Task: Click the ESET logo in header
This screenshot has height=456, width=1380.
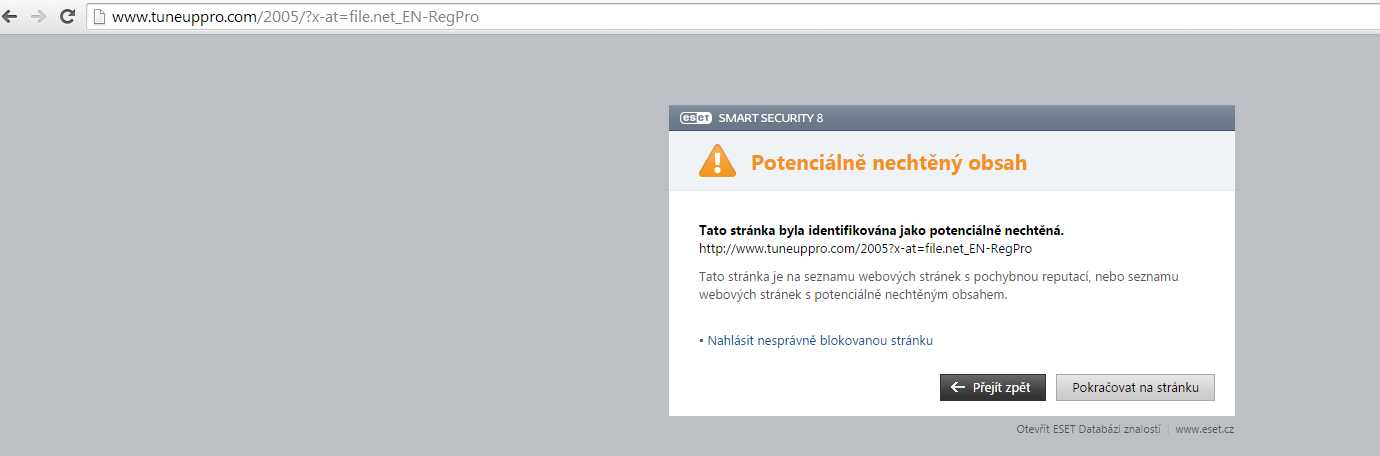Action: tap(696, 118)
